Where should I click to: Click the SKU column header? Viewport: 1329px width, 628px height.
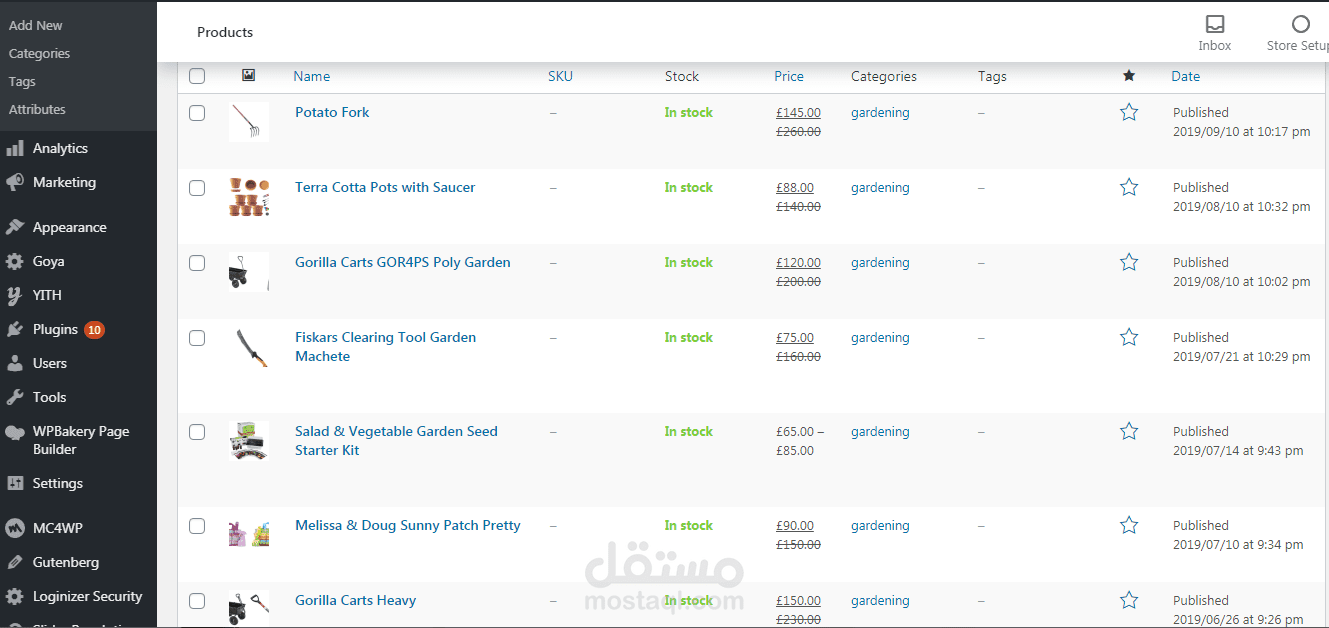pyautogui.click(x=560, y=76)
